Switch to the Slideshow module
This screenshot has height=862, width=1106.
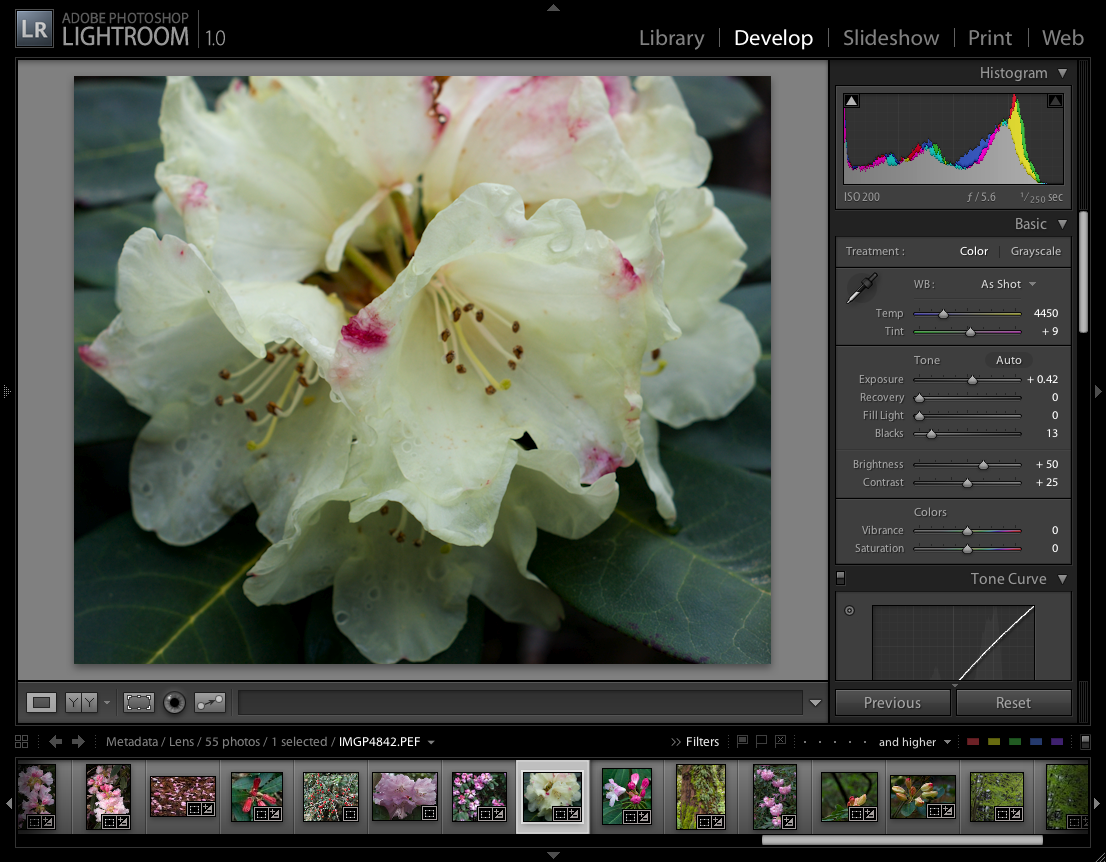pos(891,37)
